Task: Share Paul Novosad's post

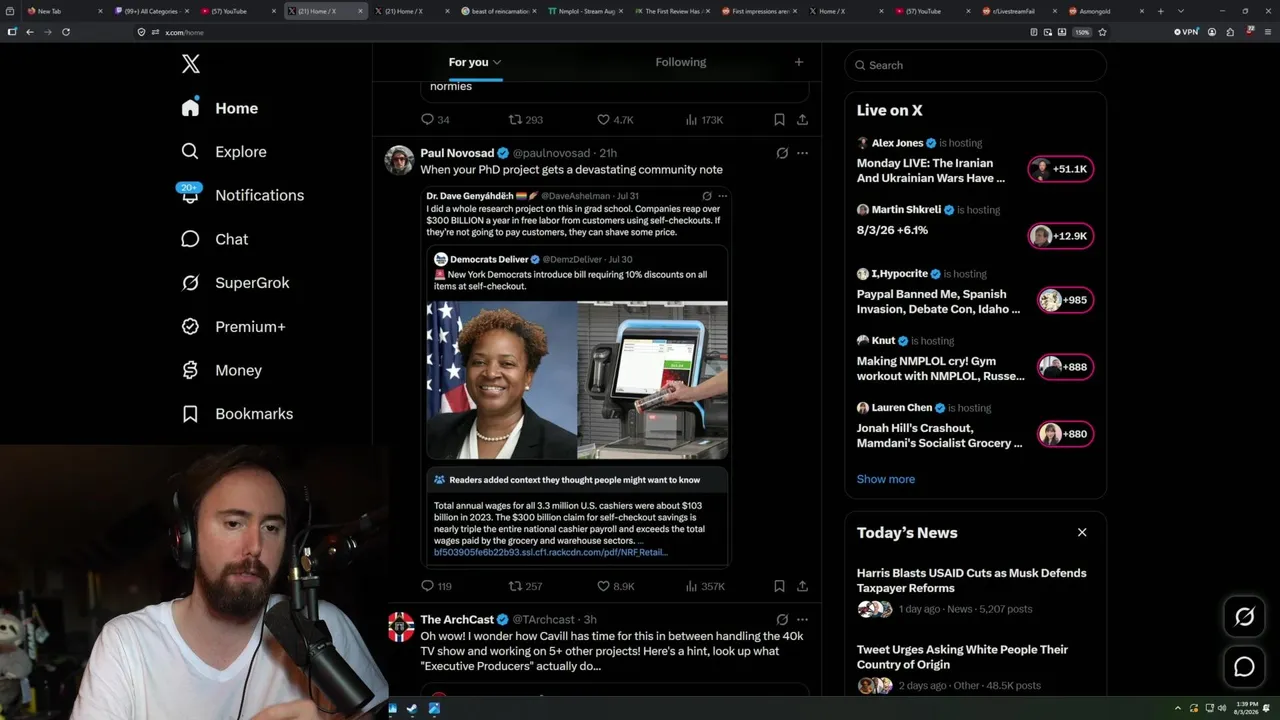Action: [x=802, y=586]
